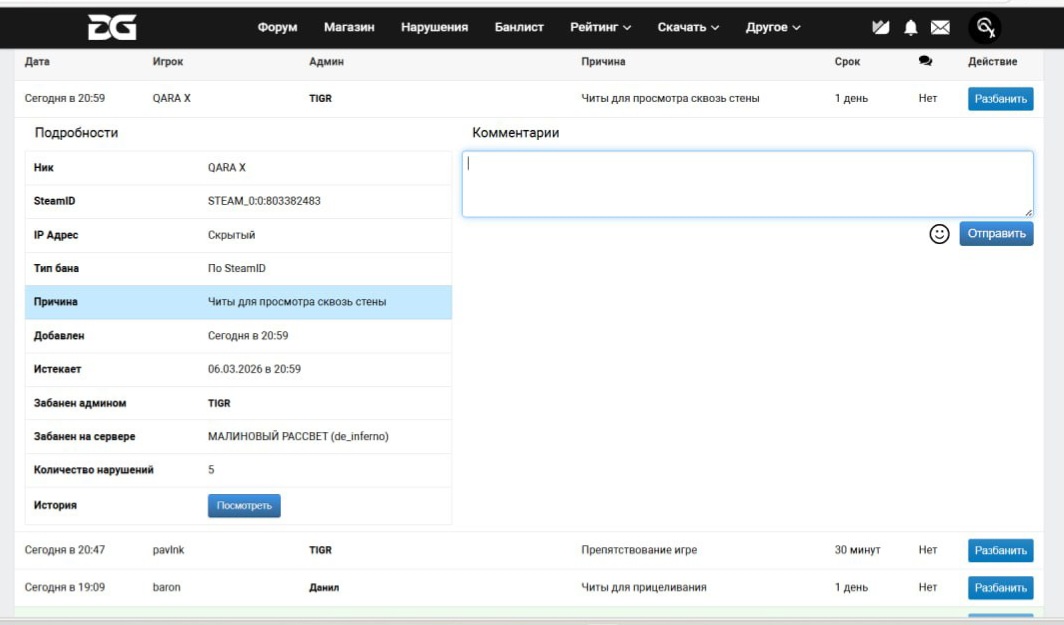Click the comments column speech-bubble icon
The width and height of the screenshot is (1064, 625).
[x=925, y=62]
